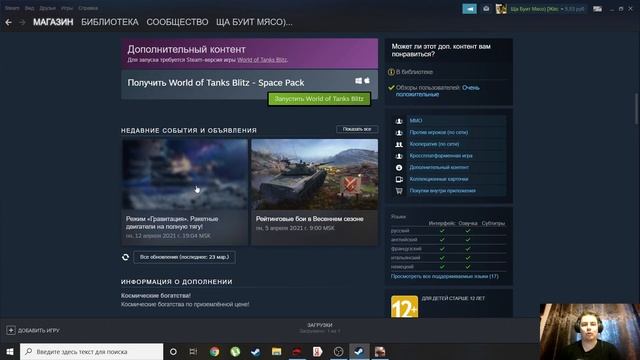This screenshot has width=640, height=360.
Task: Open OBS Studio from the taskbar
Action: coord(338,351)
